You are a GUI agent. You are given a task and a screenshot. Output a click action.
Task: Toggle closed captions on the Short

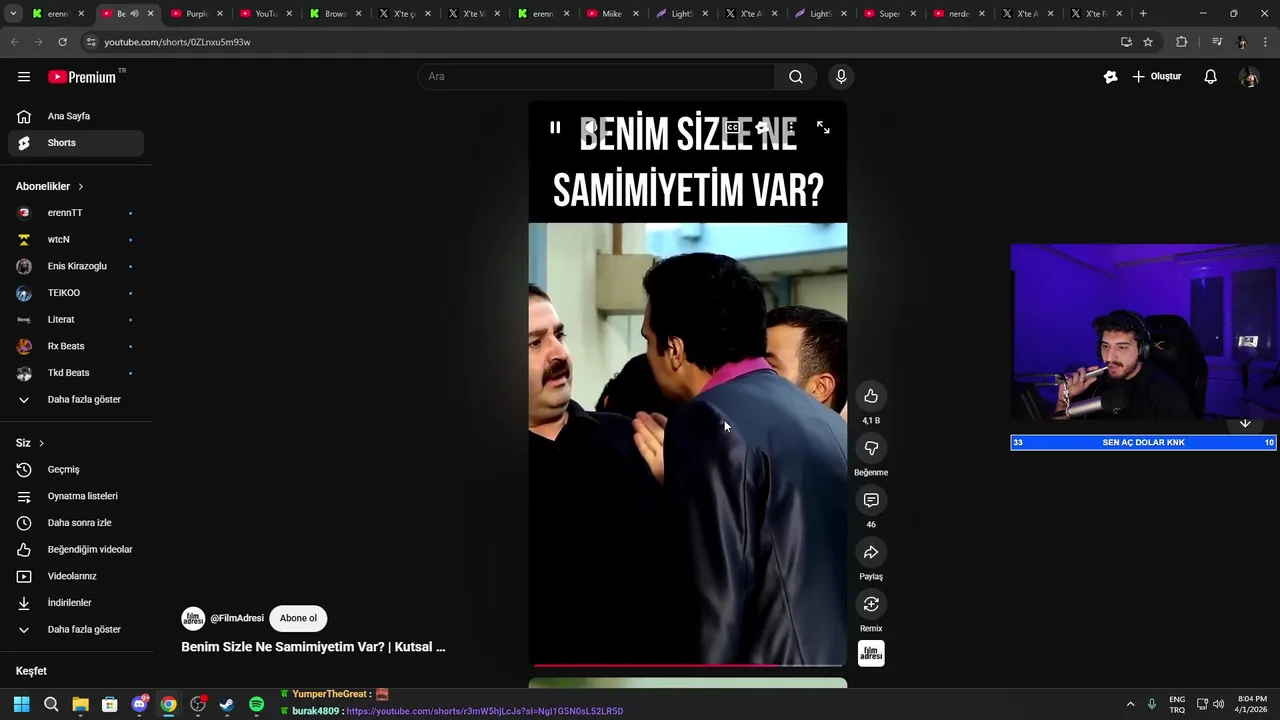[x=732, y=127]
